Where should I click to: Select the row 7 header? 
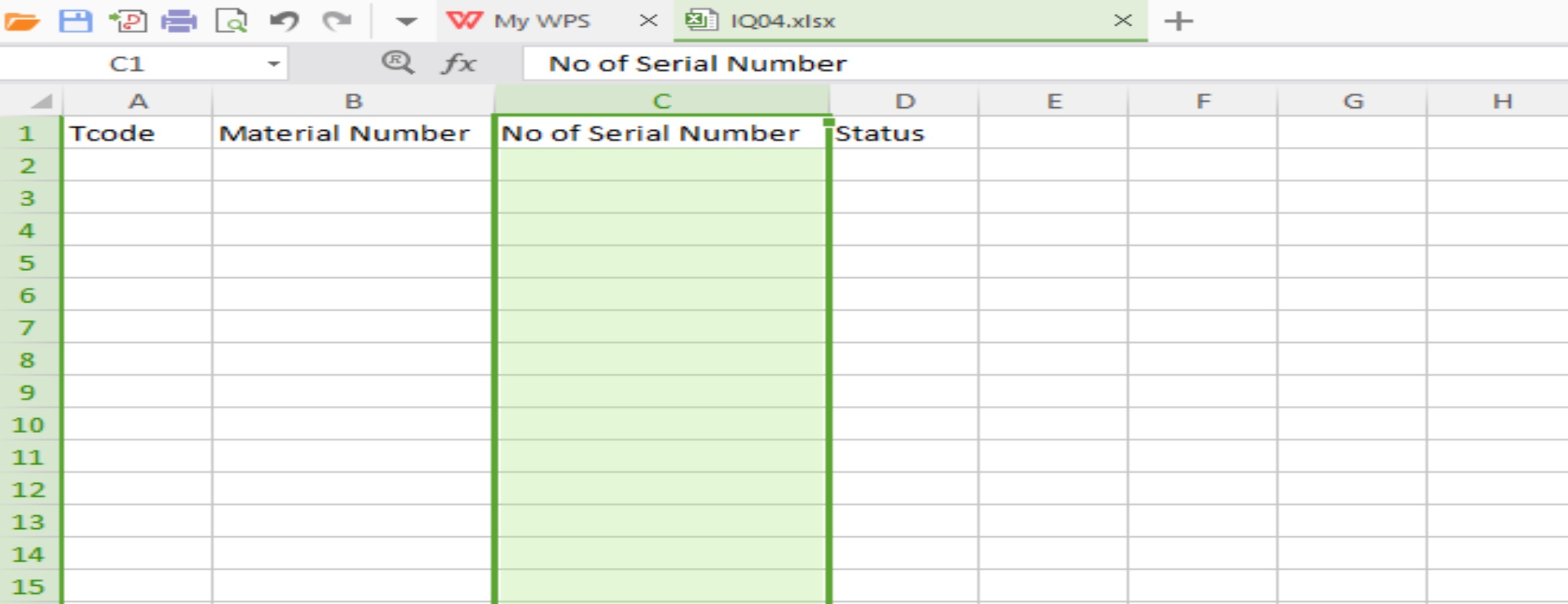(27, 328)
